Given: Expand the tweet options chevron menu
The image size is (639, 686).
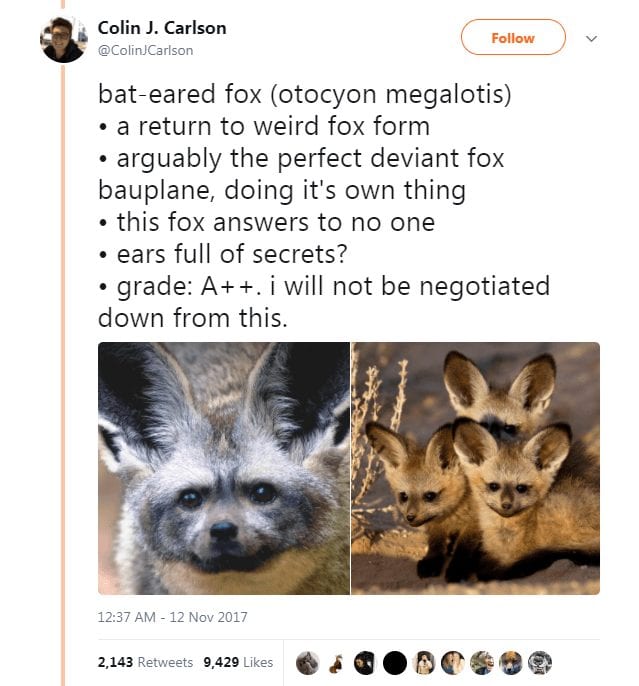Looking at the screenshot, I should (591, 38).
